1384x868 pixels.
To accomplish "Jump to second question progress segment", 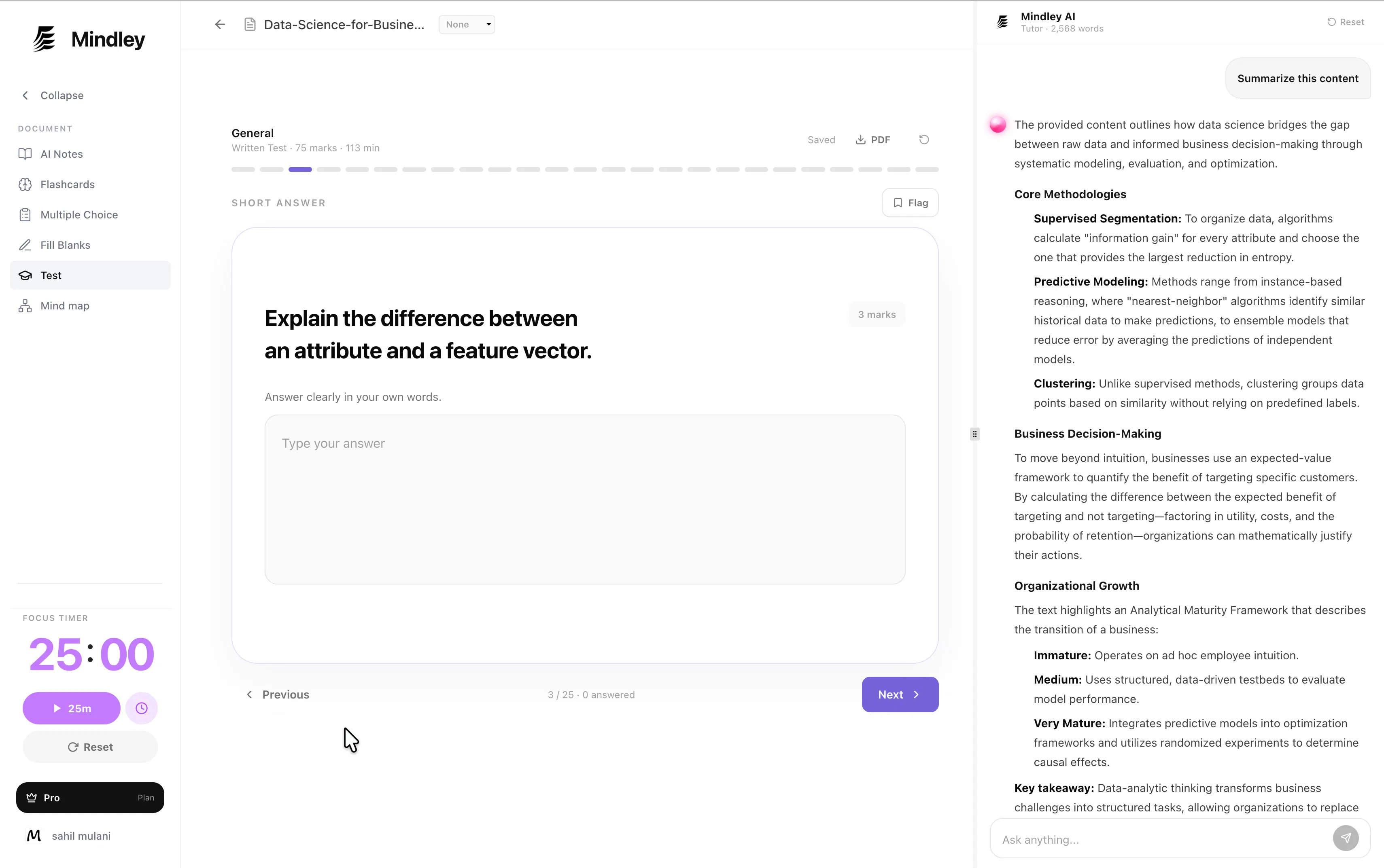I will (x=272, y=169).
